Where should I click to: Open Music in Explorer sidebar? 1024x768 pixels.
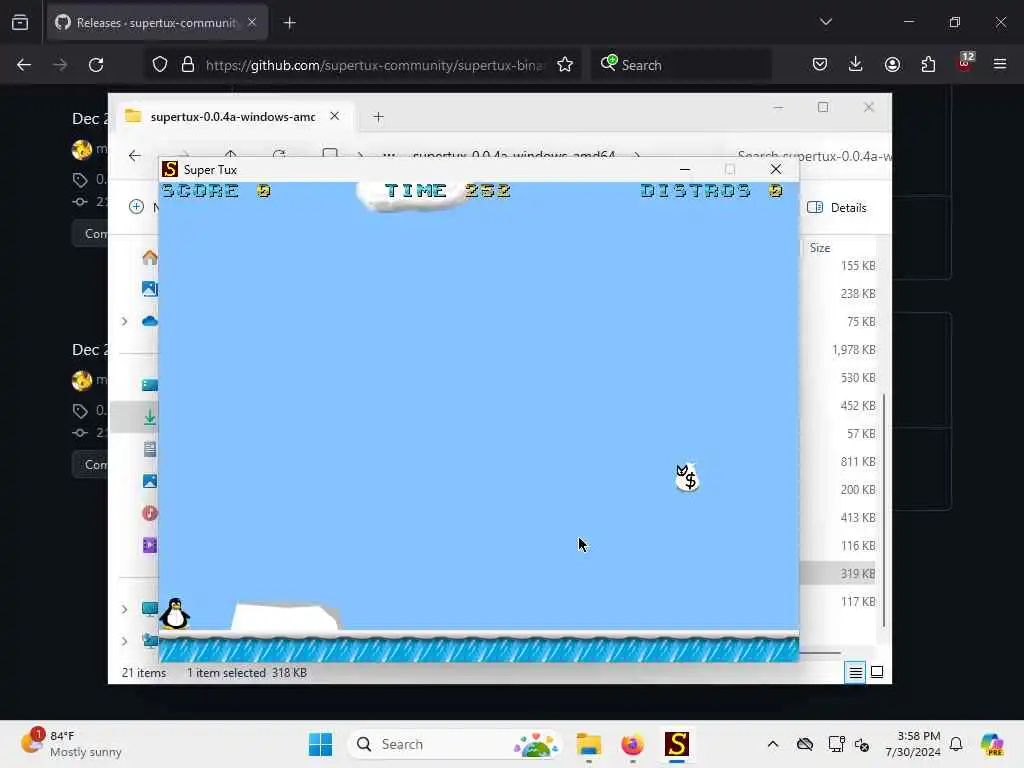[x=150, y=513]
